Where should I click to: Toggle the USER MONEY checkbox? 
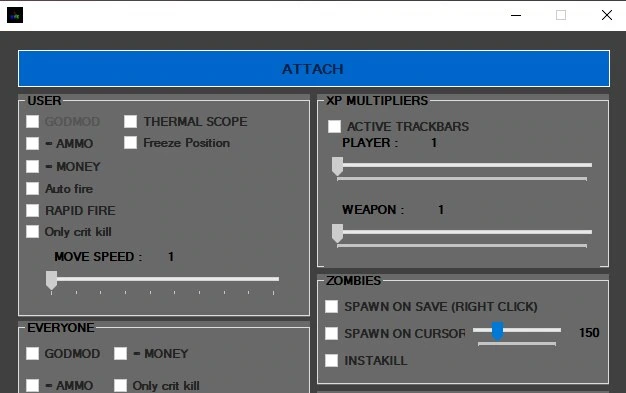click(32, 166)
